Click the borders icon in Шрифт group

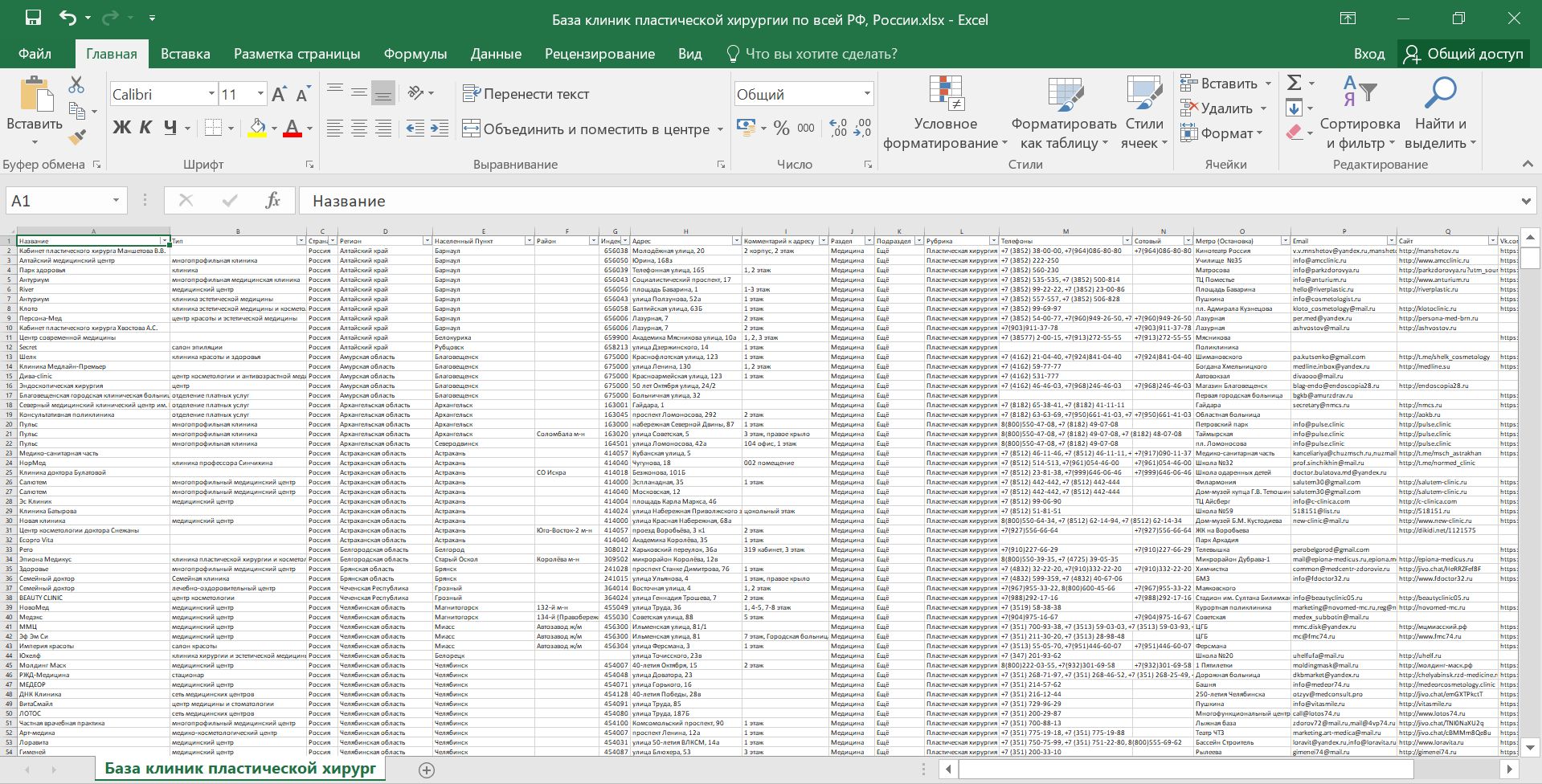(213, 128)
